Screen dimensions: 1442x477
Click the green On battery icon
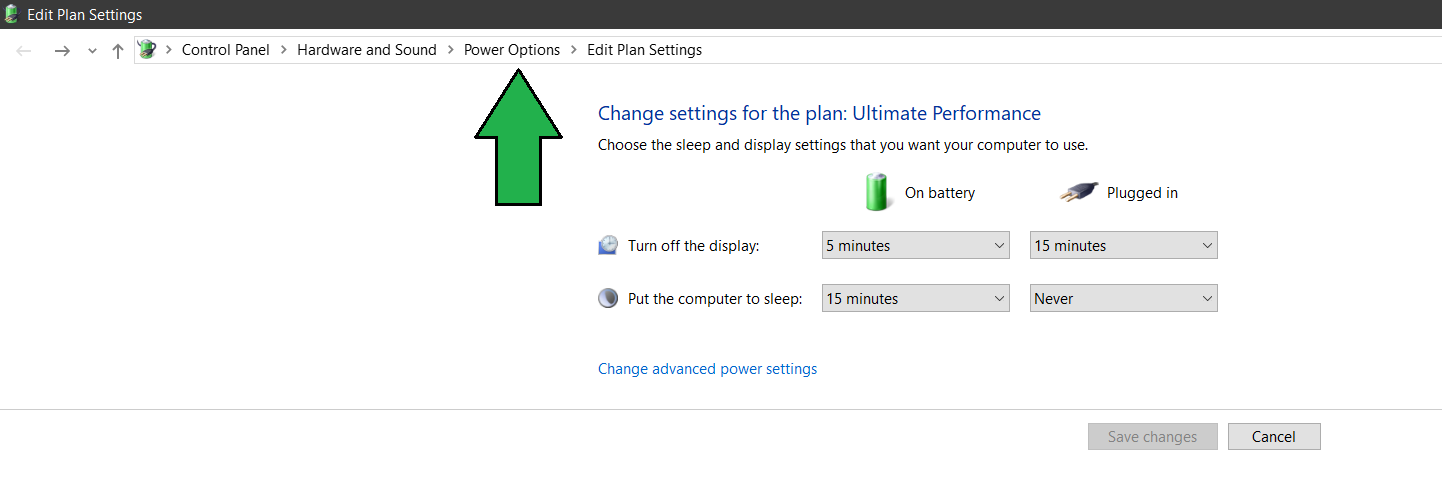(x=877, y=192)
